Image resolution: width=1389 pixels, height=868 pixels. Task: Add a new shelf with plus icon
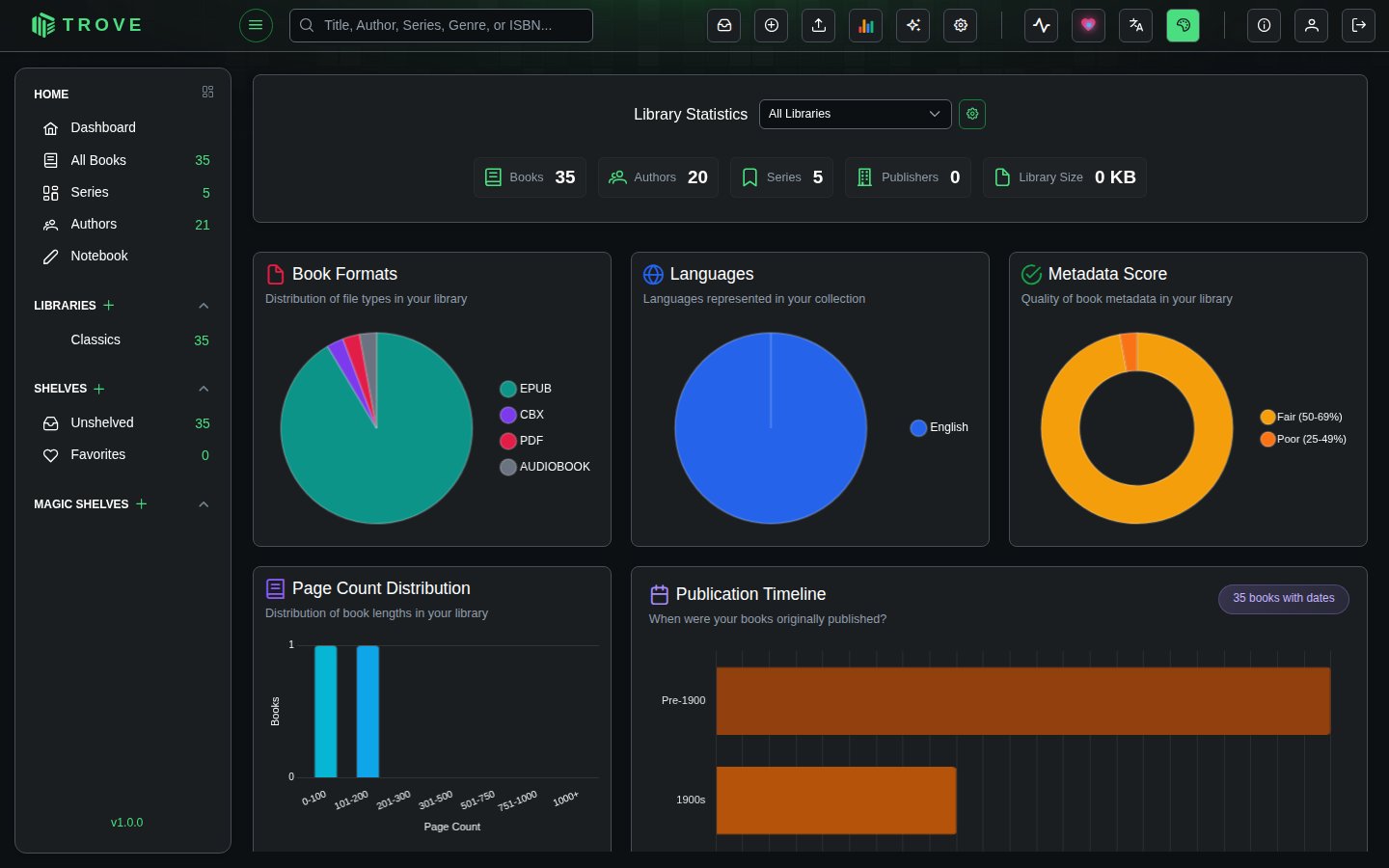click(x=99, y=389)
